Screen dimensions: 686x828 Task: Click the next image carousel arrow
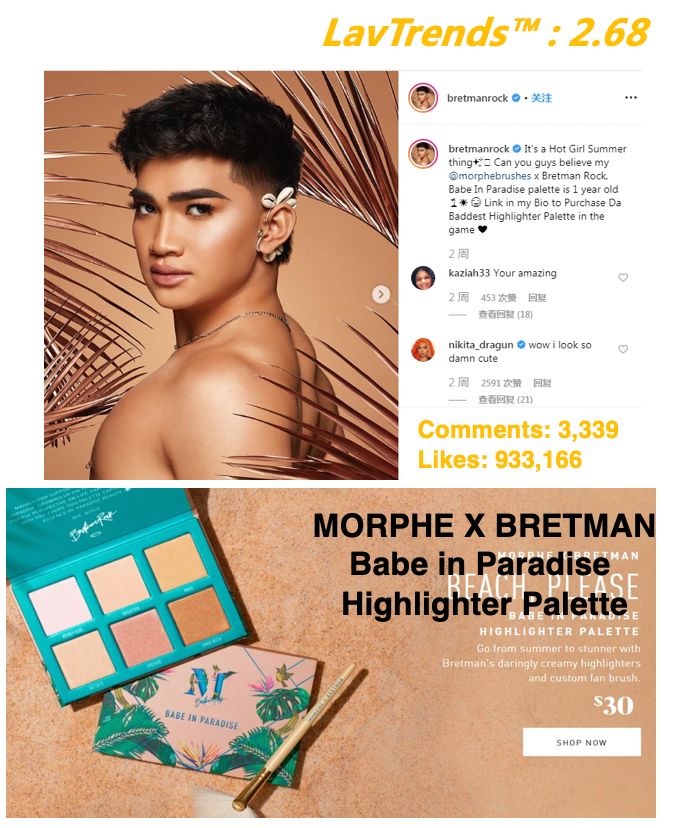click(381, 294)
